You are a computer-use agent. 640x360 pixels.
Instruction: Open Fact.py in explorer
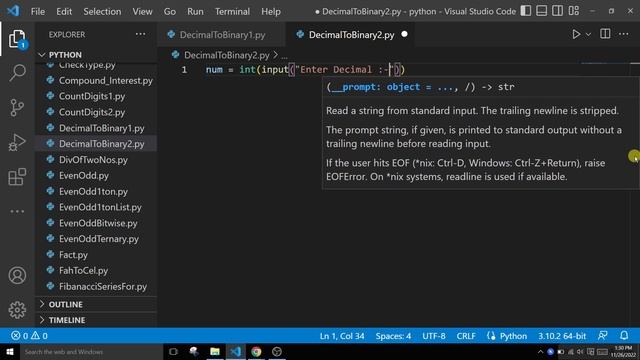(73, 255)
